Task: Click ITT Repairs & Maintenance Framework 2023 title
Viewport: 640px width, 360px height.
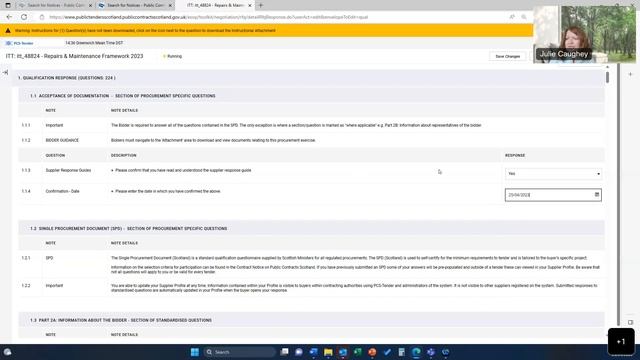Action: (x=74, y=56)
